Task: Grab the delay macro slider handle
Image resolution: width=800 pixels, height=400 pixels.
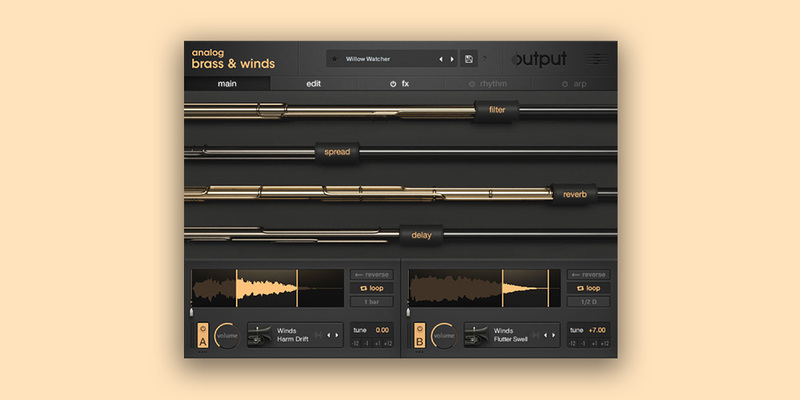Action: coord(421,236)
